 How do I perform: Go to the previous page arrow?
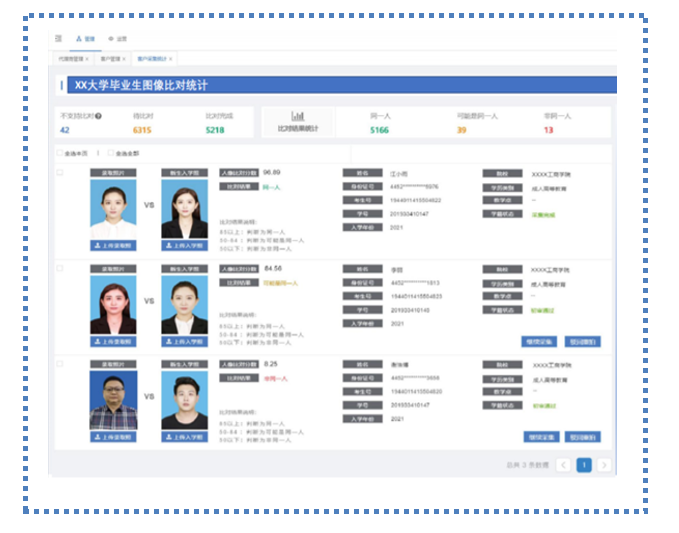click(x=563, y=465)
